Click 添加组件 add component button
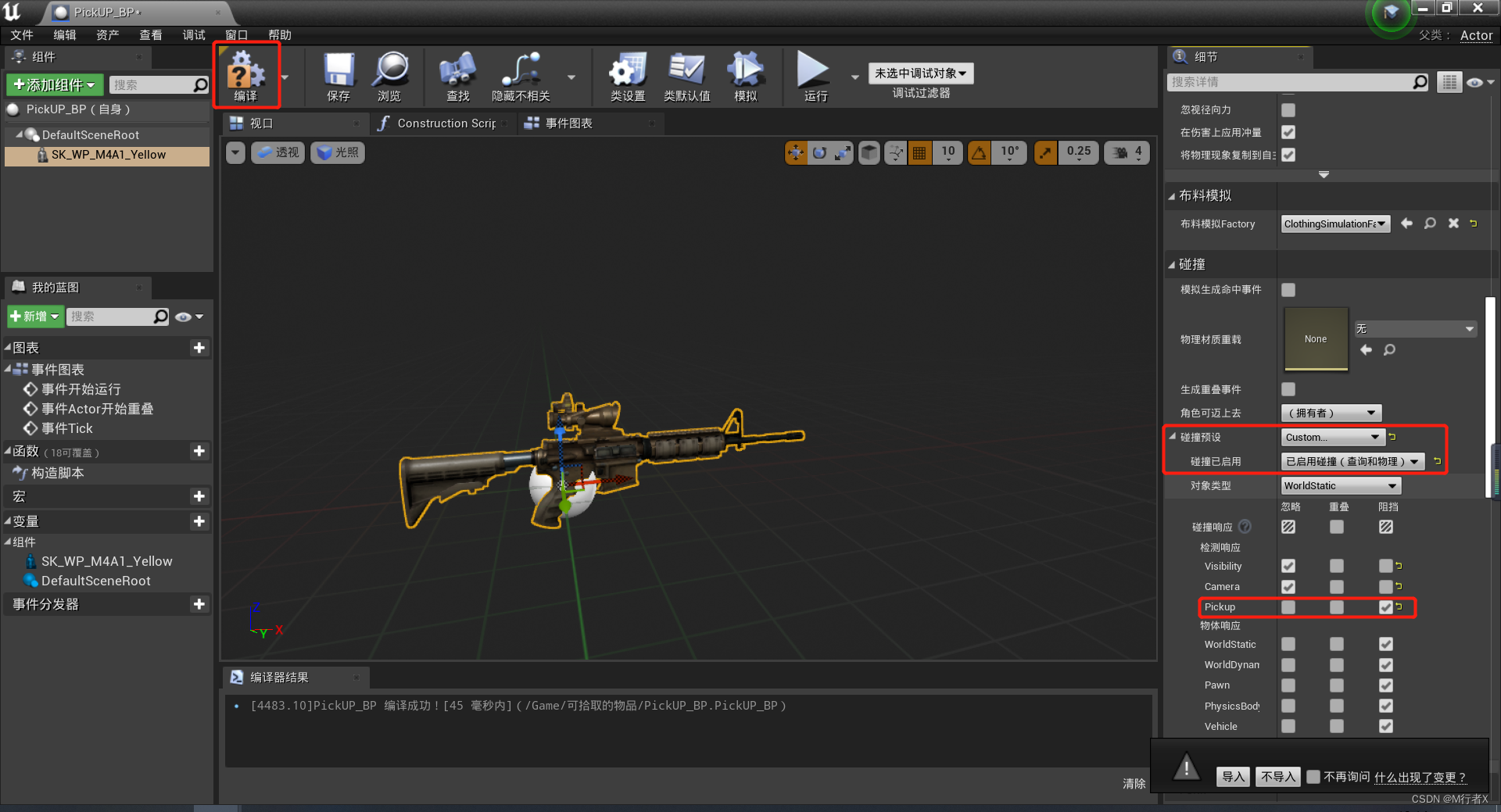The width and height of the screenshot is (1501, 812). click(55, 84)
